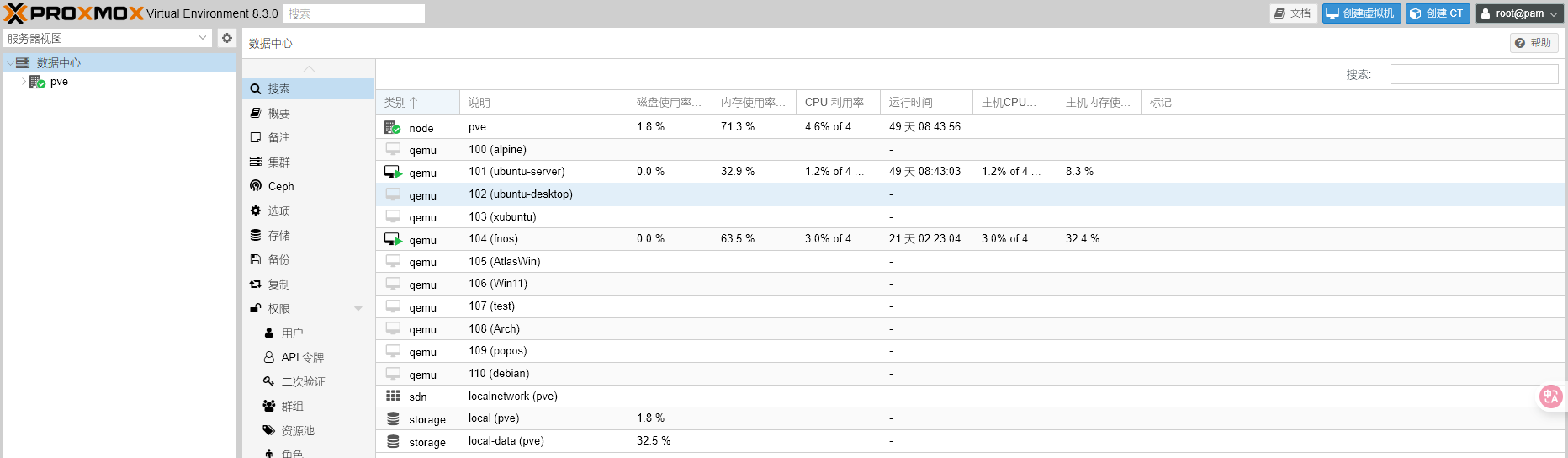Collapse the 数据中心 tree node
This screenshot has width=1568, height=458.
click(x=10, y=63)
